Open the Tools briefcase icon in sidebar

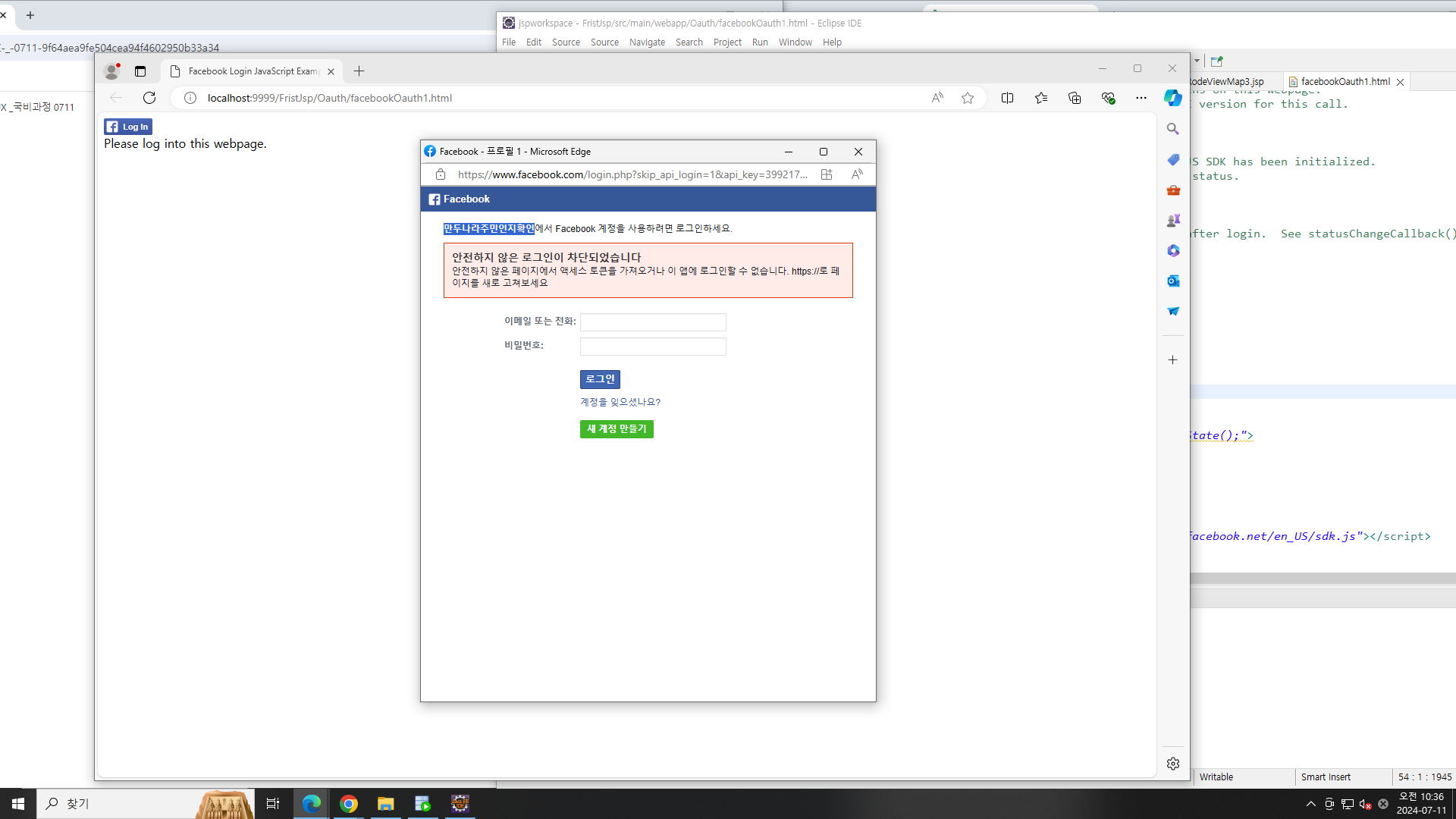[1173, 190]
